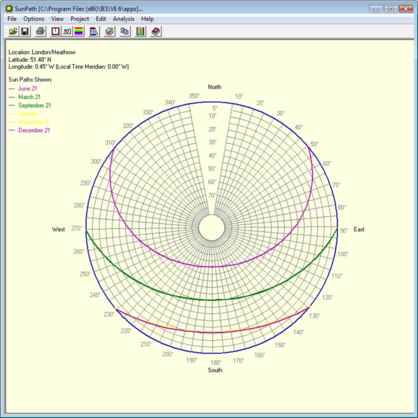The width and height of the screenshot is (418, 418).
Task: Click the open file folder icon
Action: tap(13, 31)
